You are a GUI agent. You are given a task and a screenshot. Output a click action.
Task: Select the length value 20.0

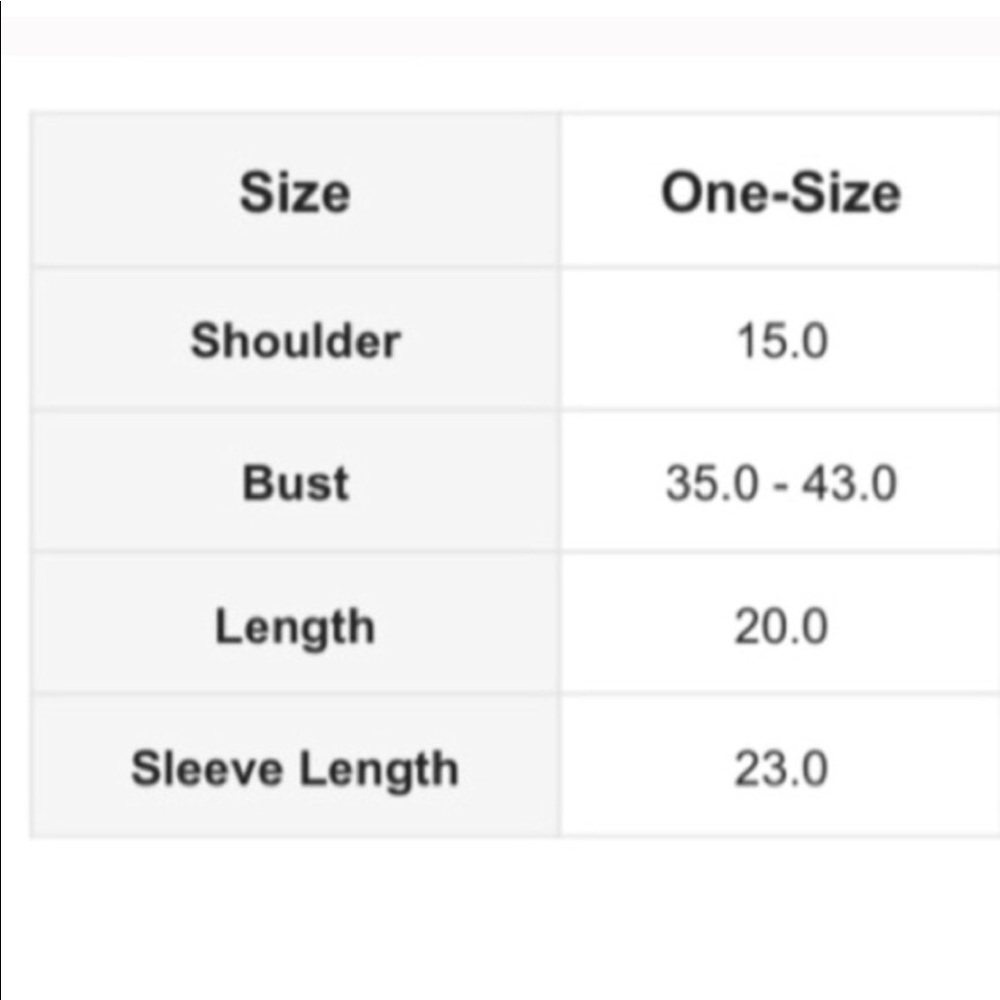pos(781,628)
